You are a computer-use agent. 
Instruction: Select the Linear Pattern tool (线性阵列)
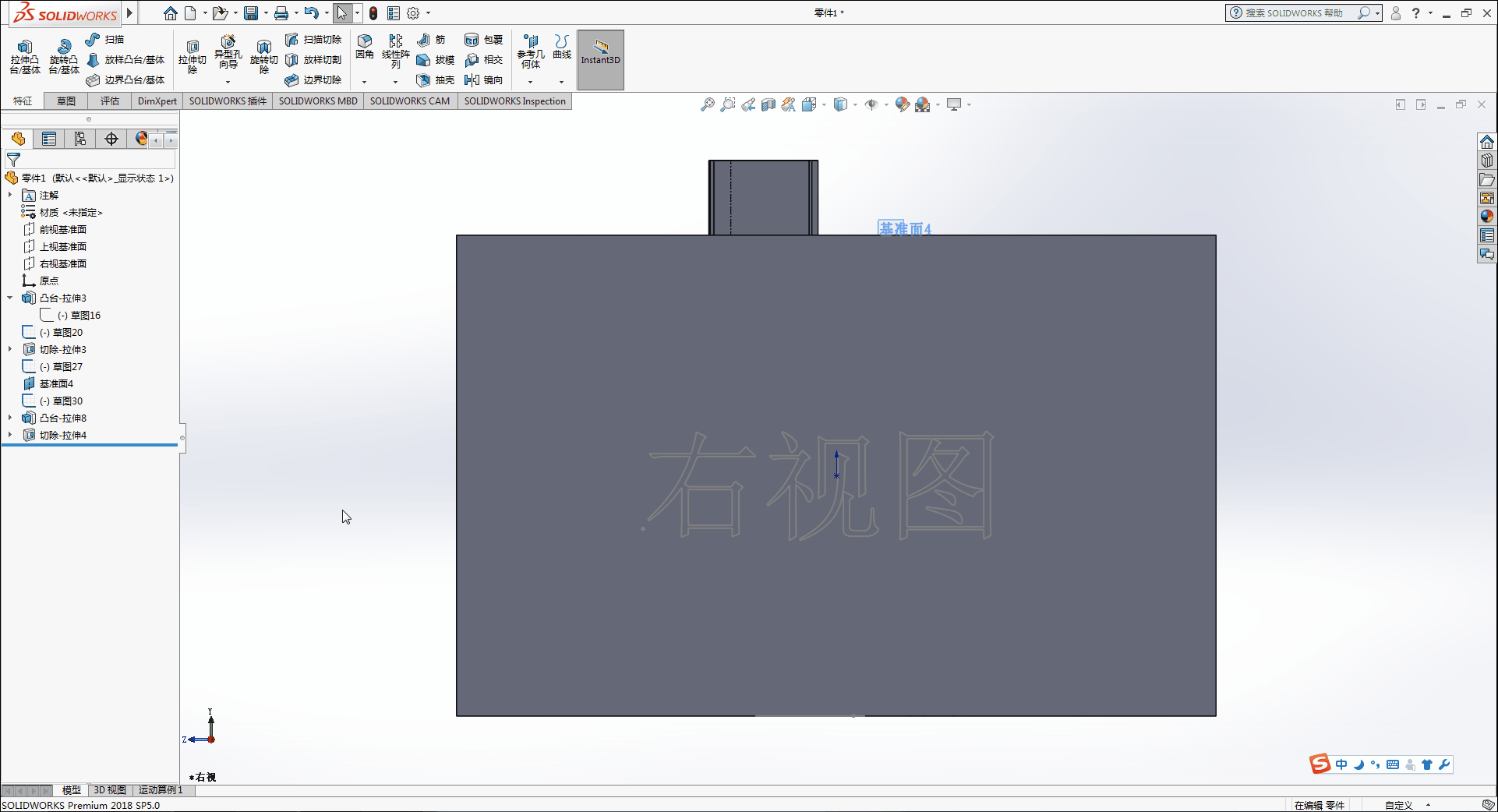tap(396, 51)
